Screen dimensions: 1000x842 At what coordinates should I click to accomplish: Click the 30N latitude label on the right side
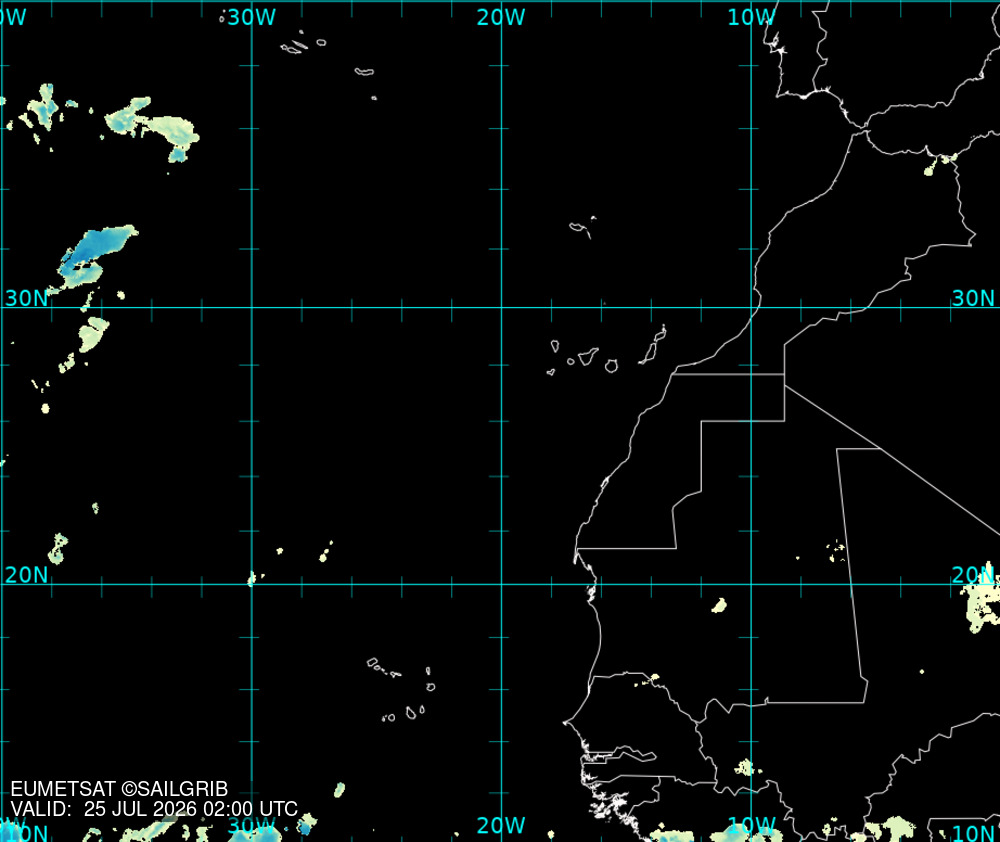973,299
